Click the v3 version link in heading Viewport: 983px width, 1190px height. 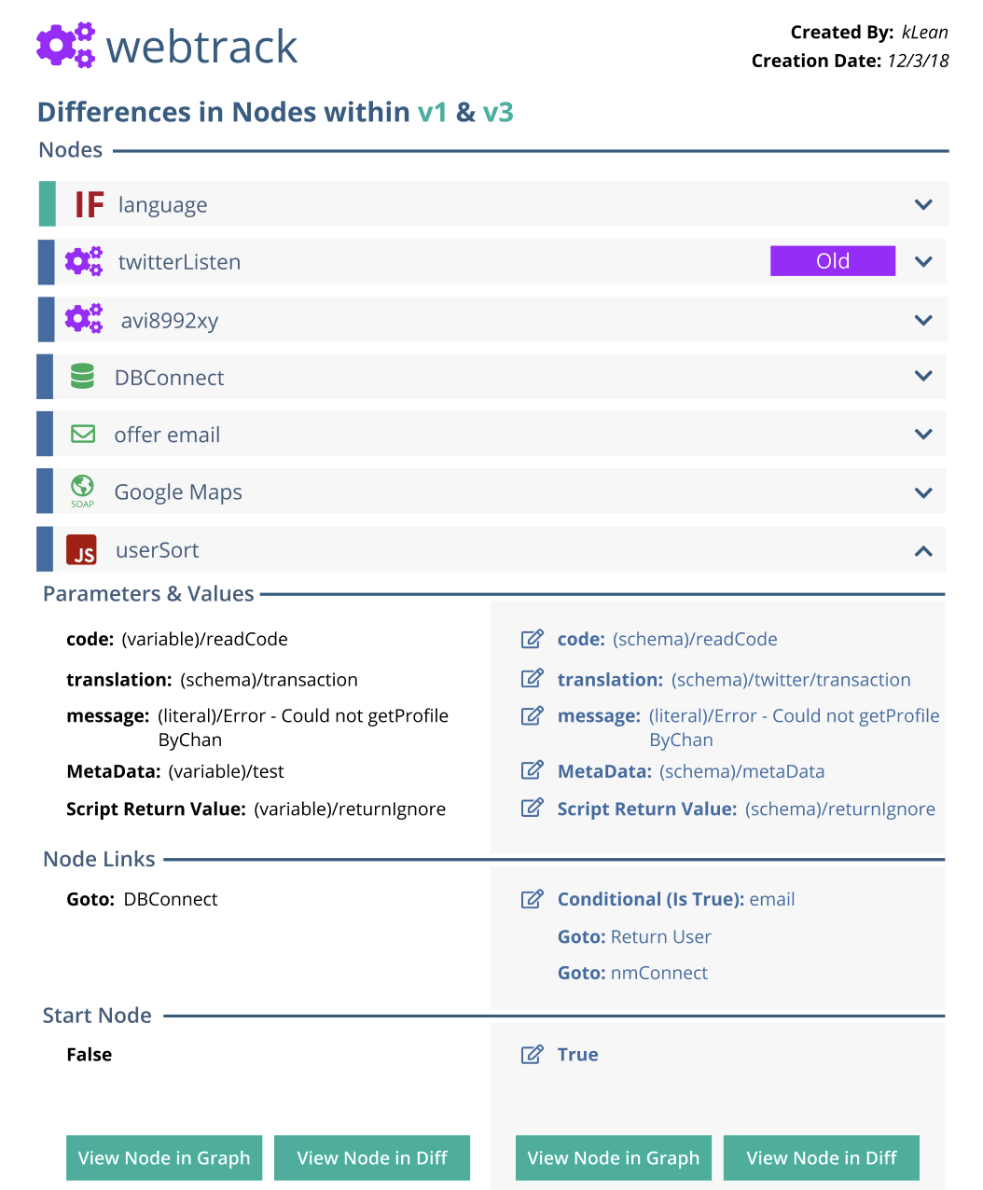pos(498,112)
